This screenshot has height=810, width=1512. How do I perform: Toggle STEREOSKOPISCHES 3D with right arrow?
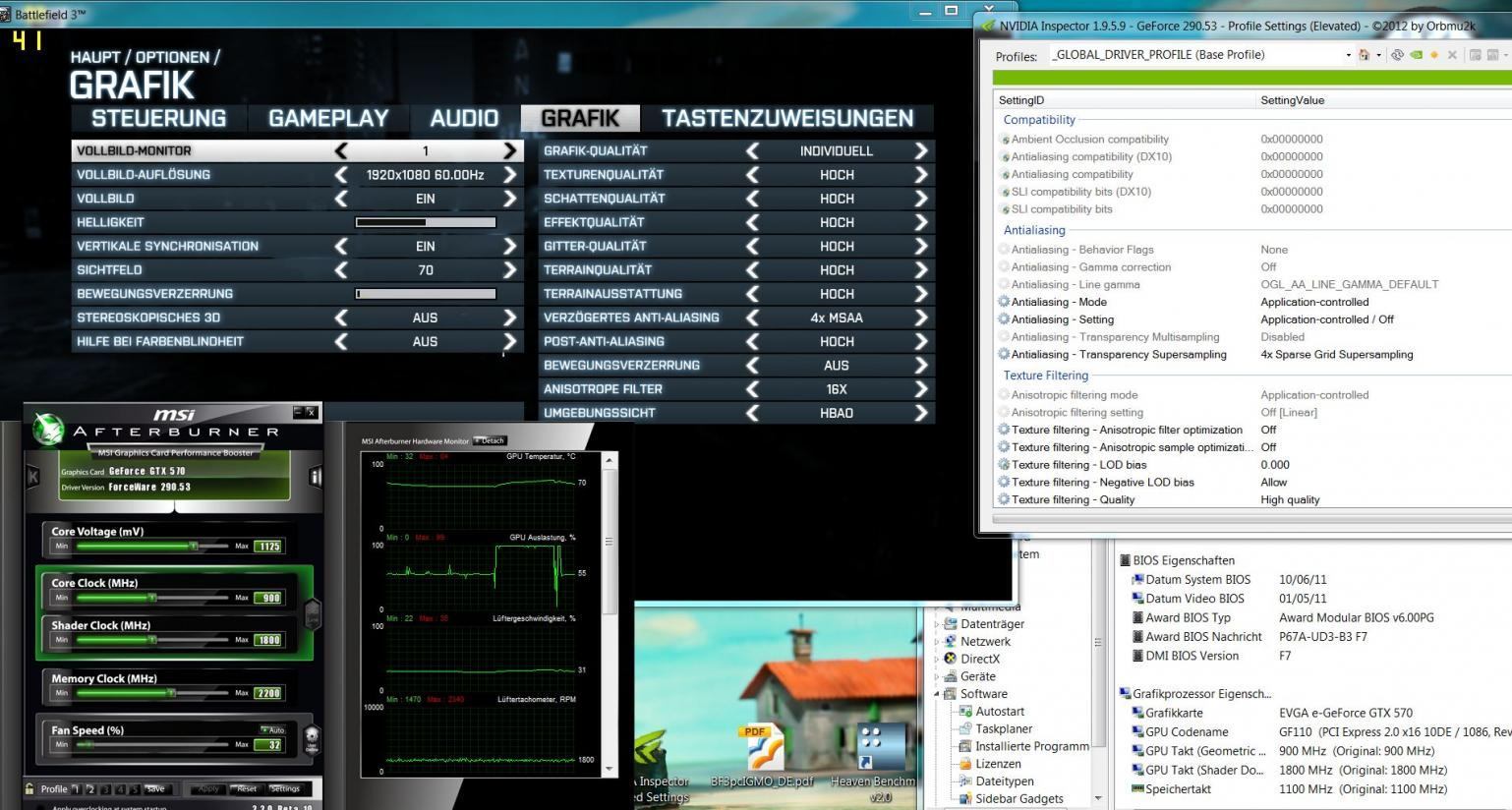click(509, 318)
